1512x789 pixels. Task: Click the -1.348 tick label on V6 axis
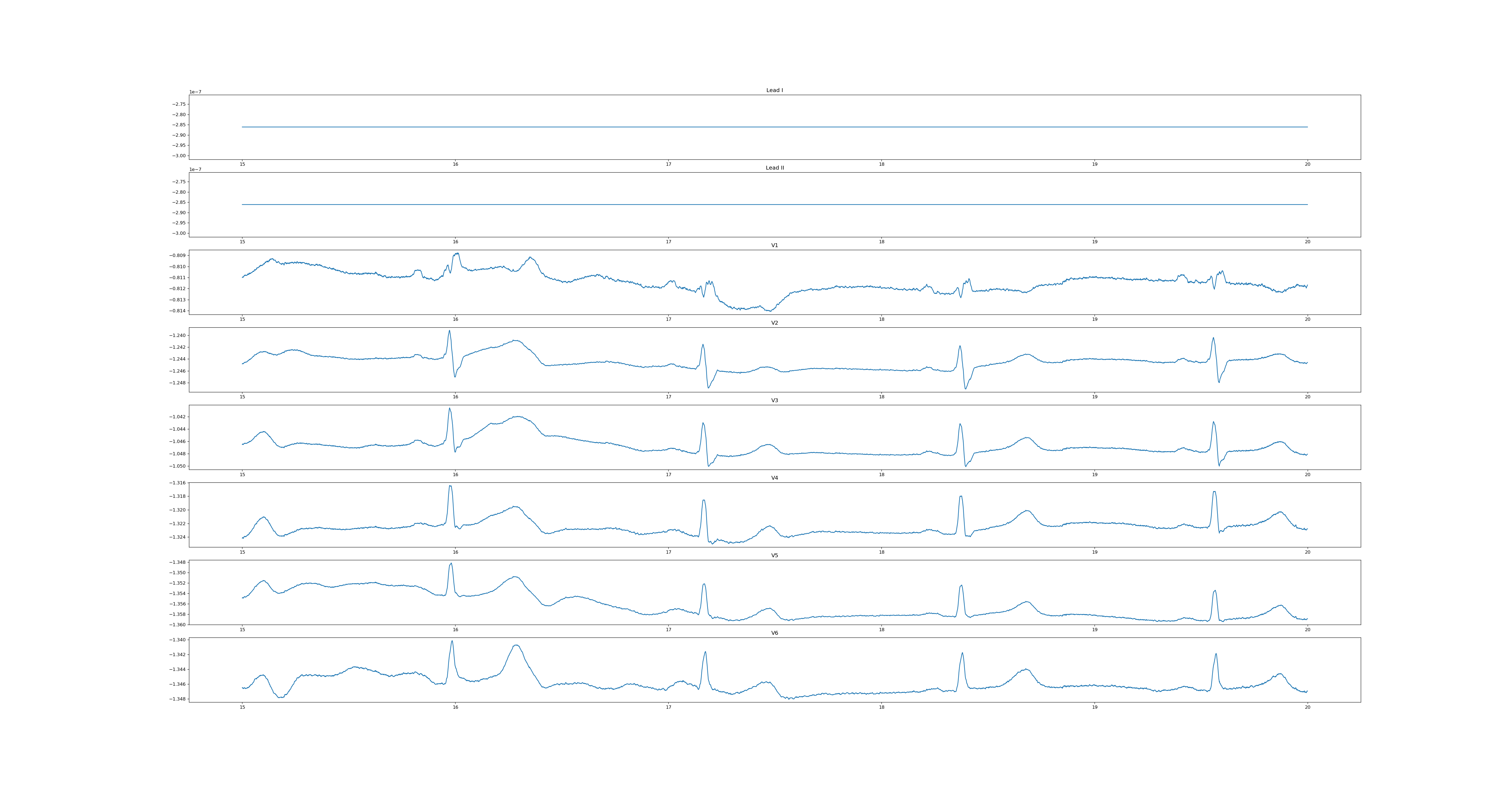(177, 699)
